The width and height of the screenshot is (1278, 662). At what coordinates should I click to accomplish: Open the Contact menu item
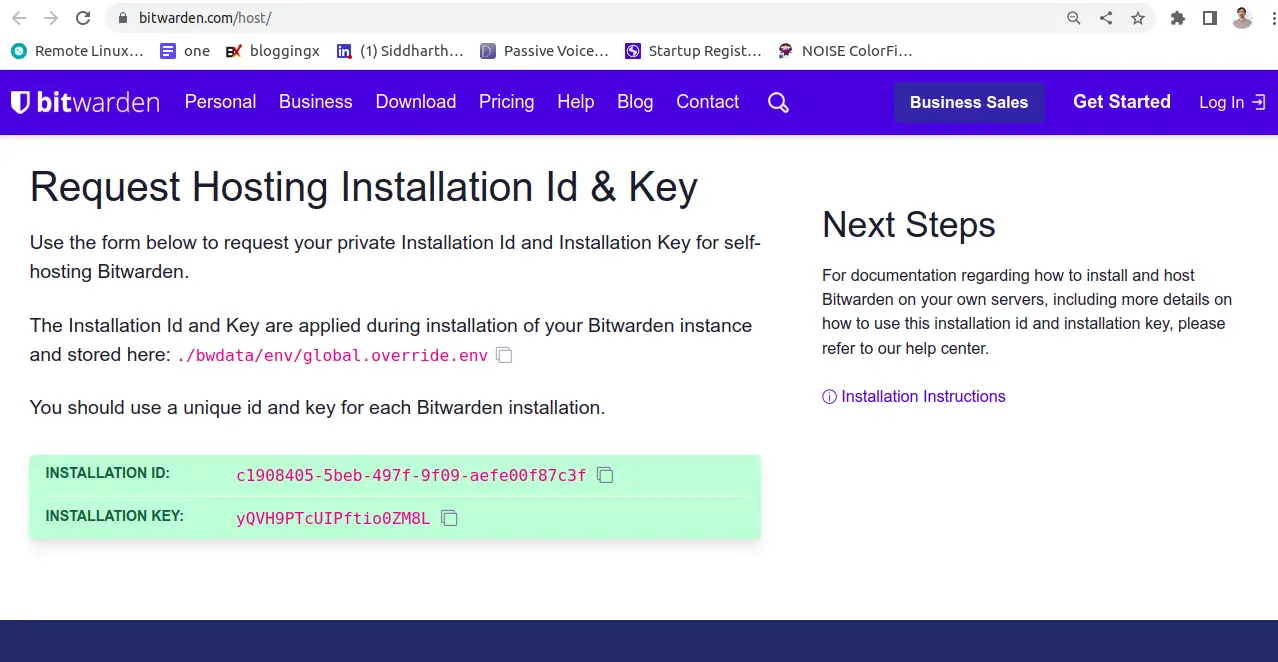708,102
